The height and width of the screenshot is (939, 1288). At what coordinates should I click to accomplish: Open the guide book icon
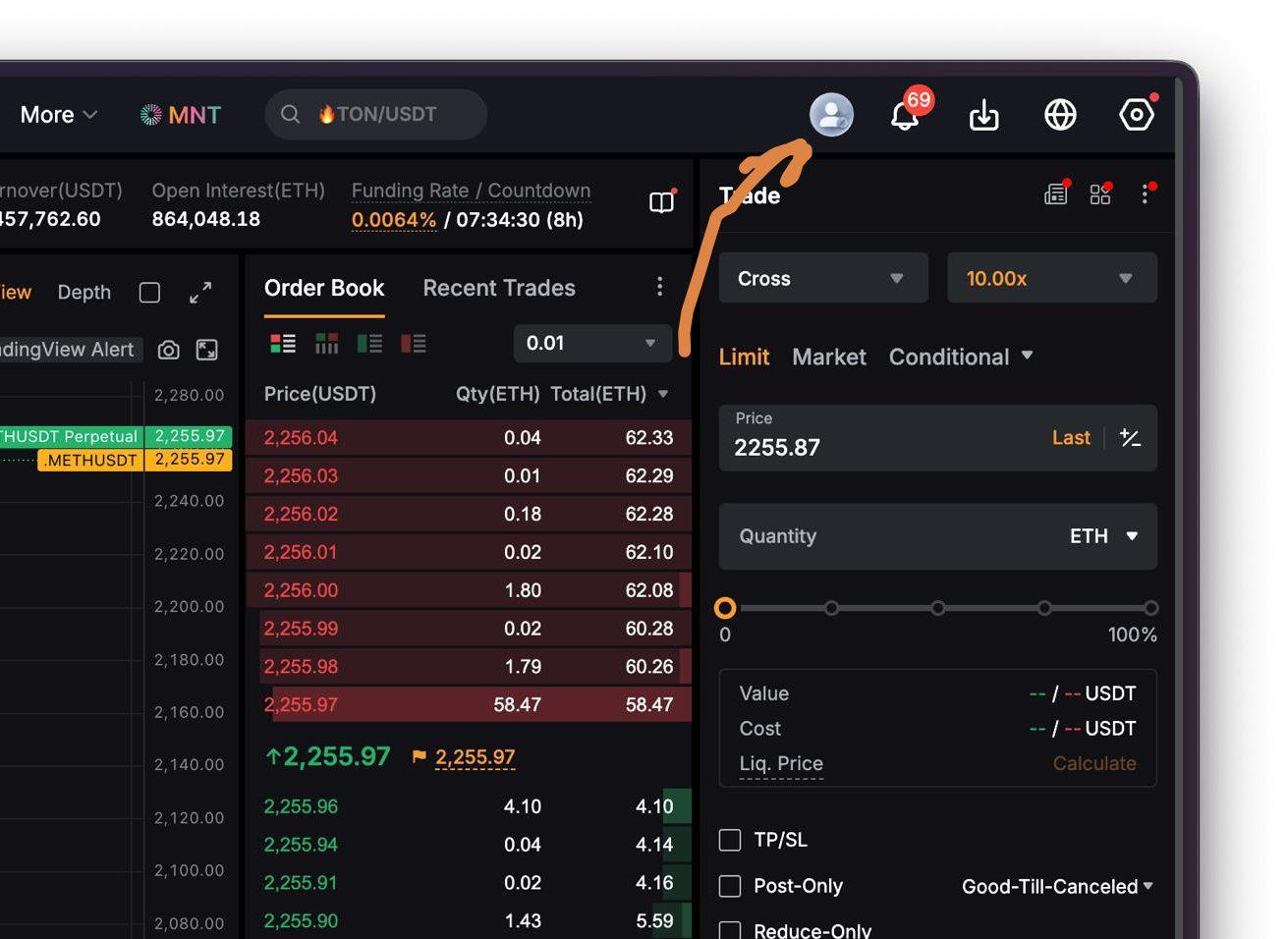pyautogui.click(x=662, y=202)
